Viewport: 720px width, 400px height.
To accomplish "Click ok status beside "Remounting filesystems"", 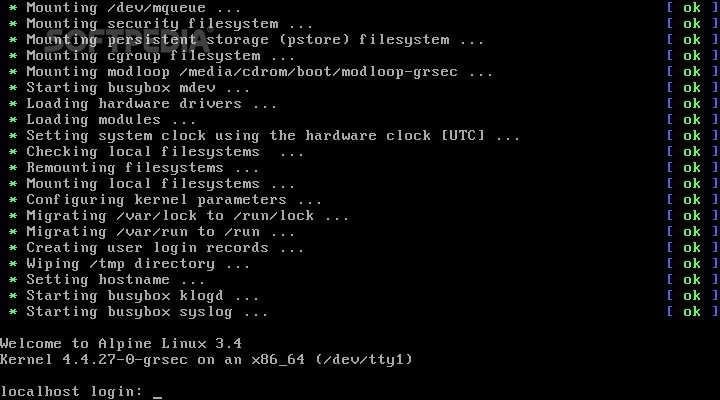I will [691, 168].
